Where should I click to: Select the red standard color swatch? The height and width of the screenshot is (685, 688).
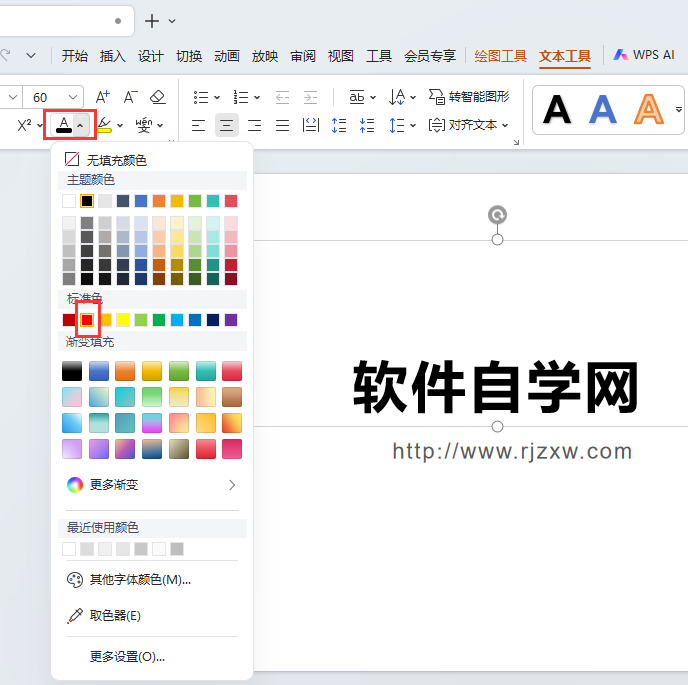point(87,320)
